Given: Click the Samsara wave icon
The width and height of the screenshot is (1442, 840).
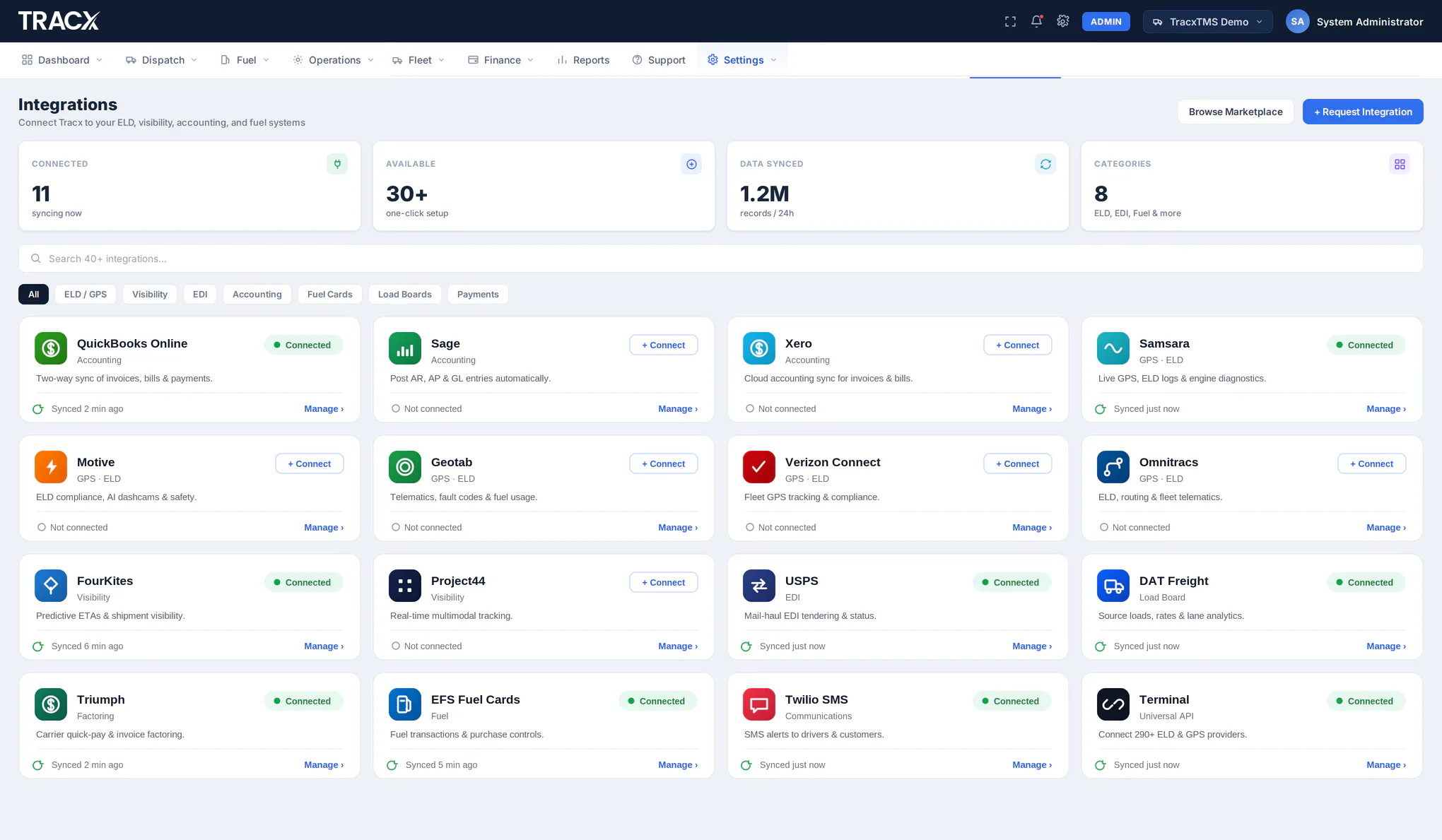Looking at the screenshot, I should tap(1113, 348).
